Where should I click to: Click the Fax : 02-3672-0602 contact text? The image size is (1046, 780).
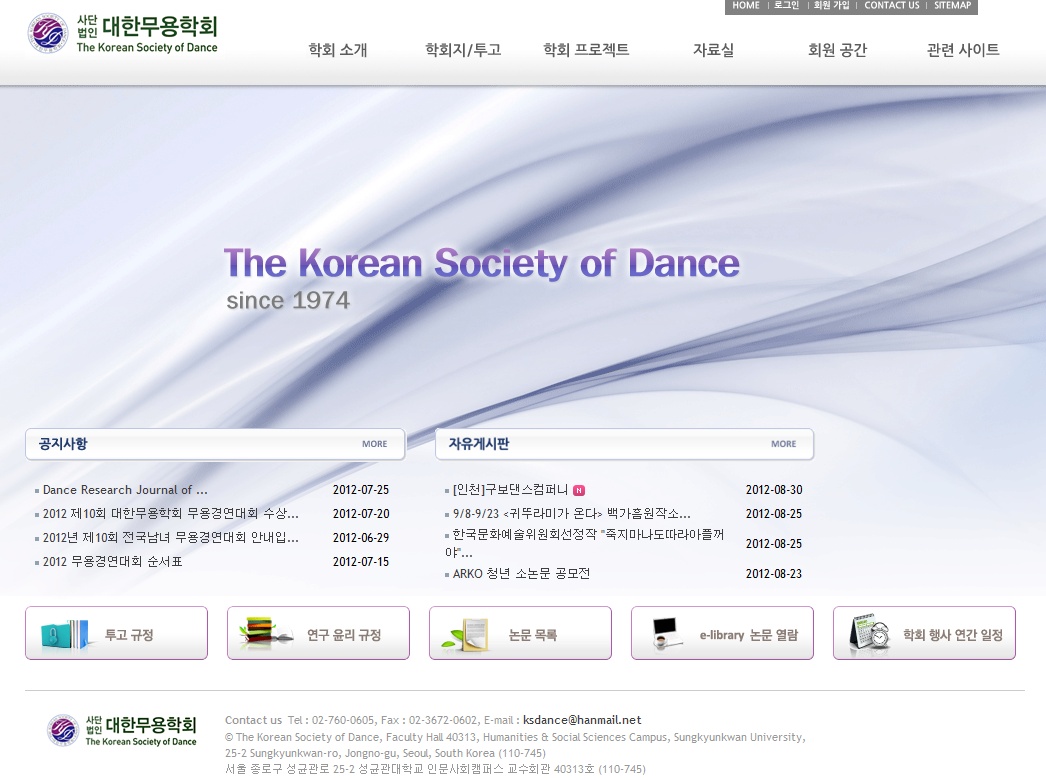[x=430, y=721]
